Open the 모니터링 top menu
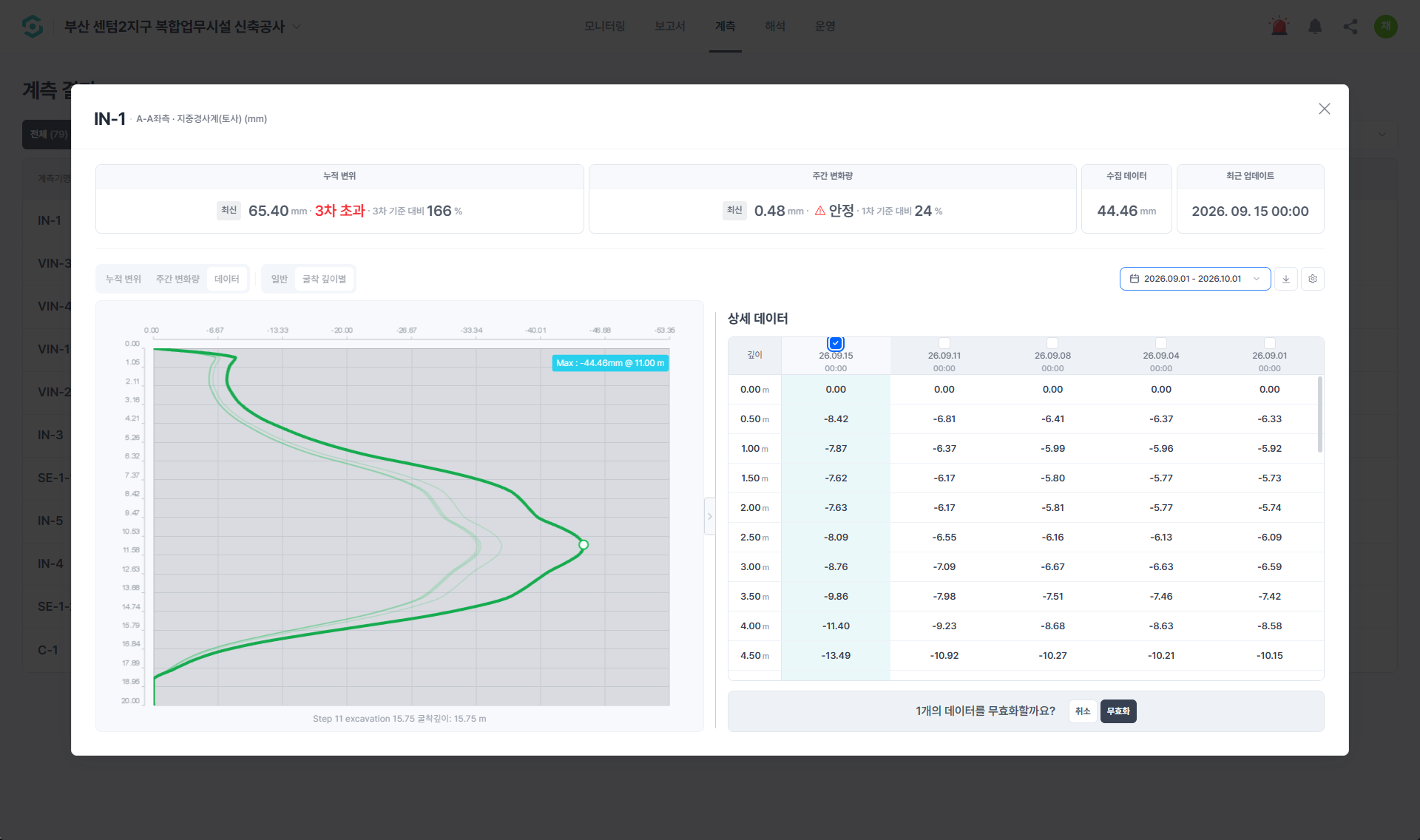This screenshot has height=840, width=1420. pos(605,26)
